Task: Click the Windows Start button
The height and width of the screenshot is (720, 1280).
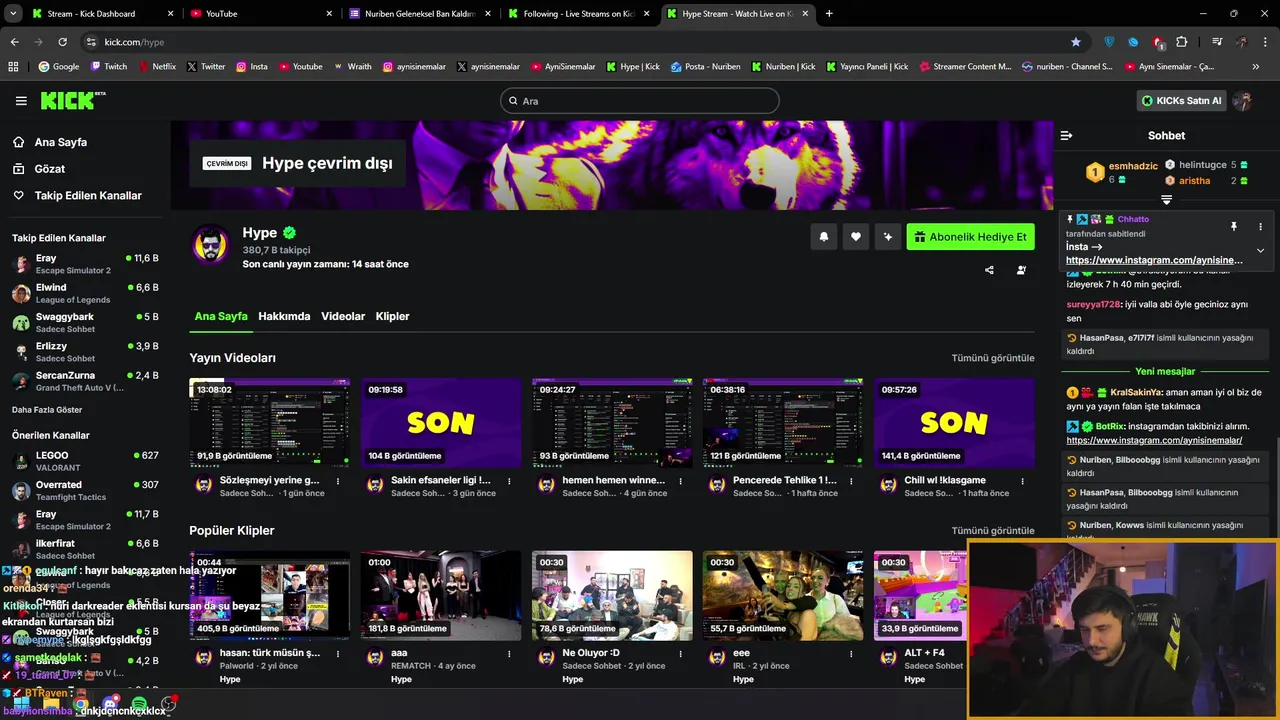Action: (20, 705)
